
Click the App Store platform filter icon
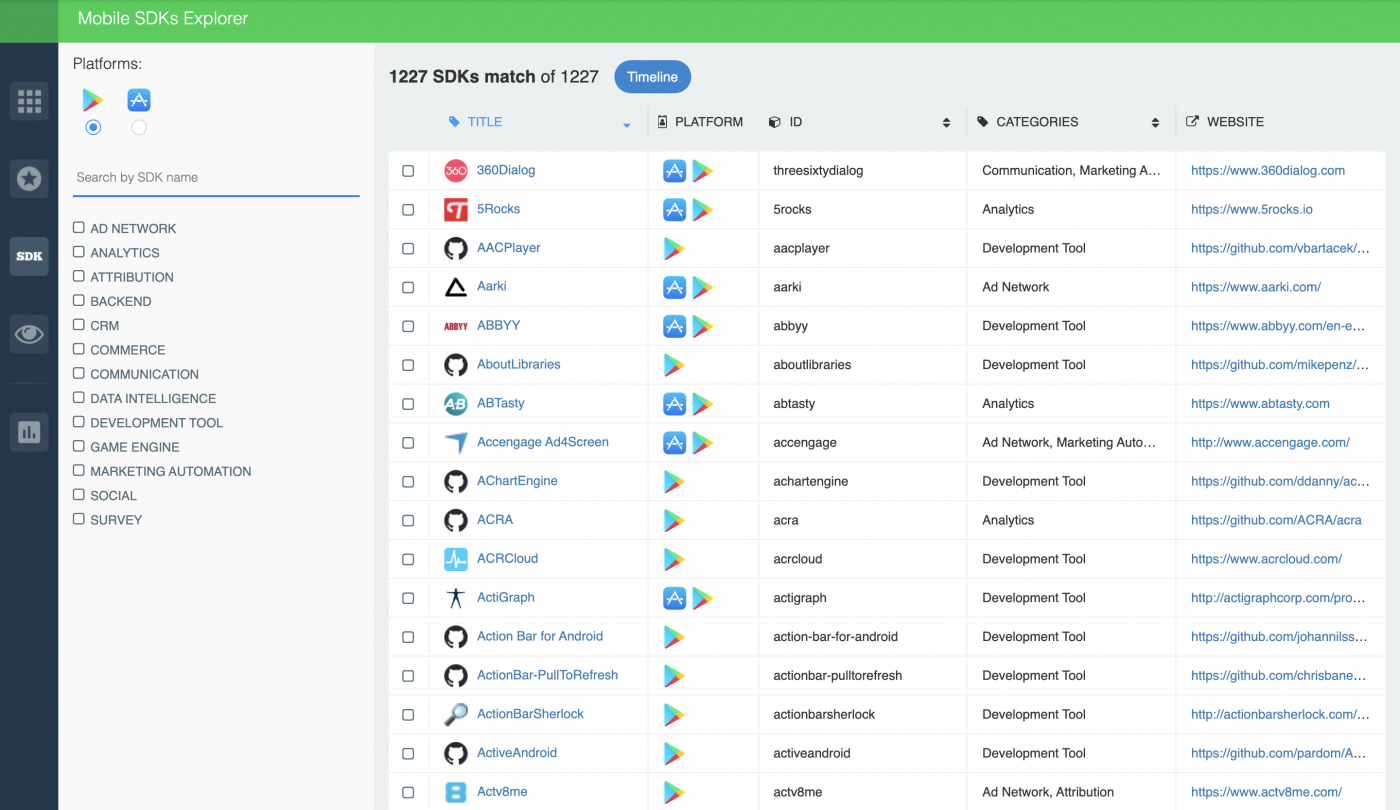point(139,100)
